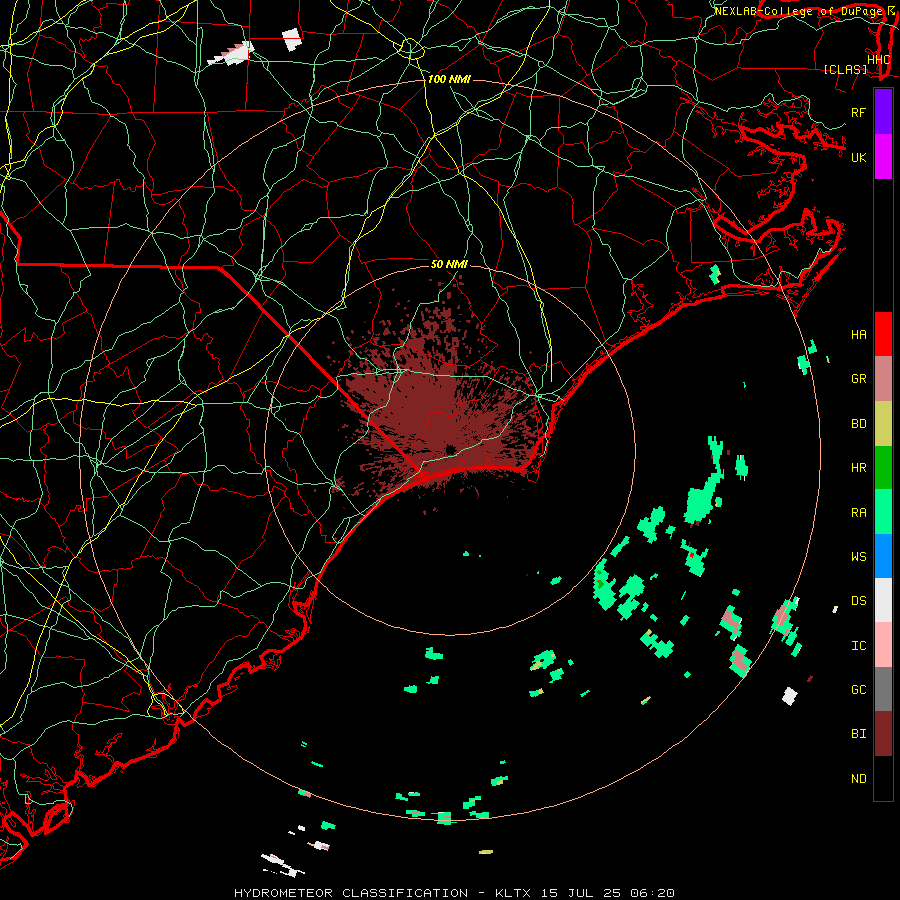Click the 'WS' legend label

coord(859,557)
